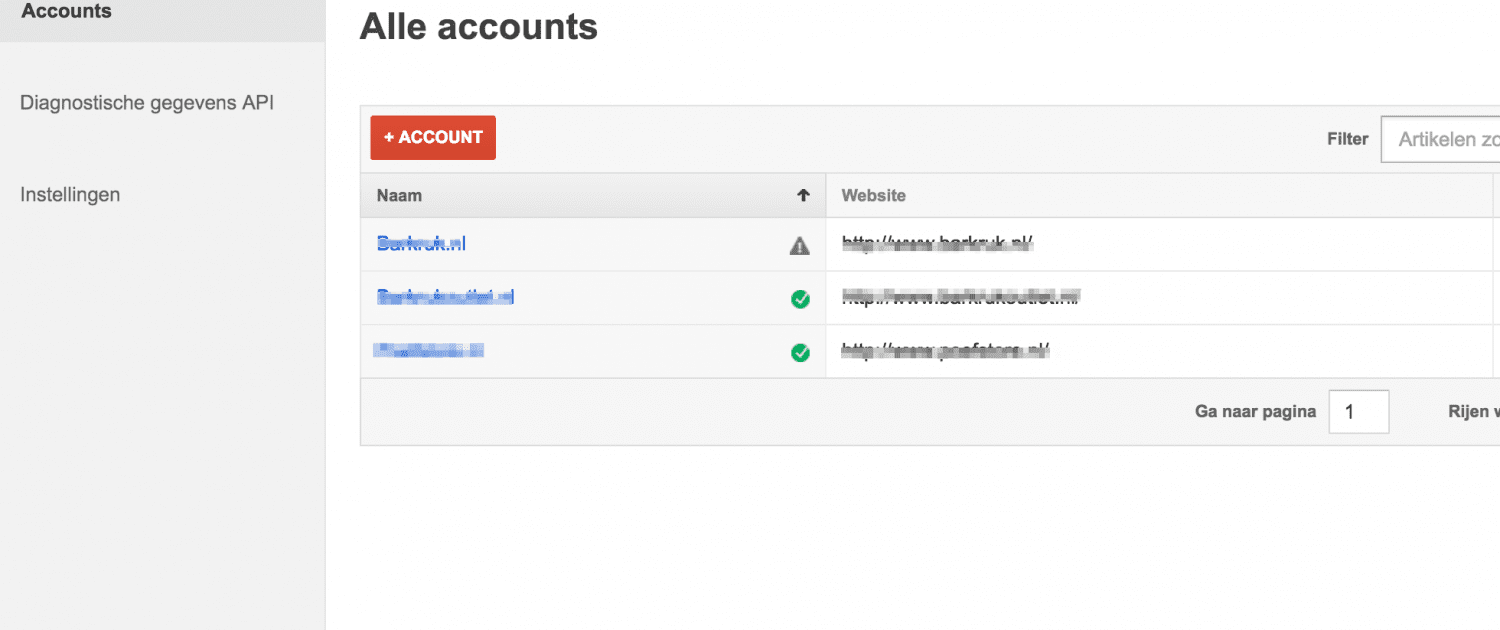
Task: Sort table by Naam column header
Action: tap(400, 196)
